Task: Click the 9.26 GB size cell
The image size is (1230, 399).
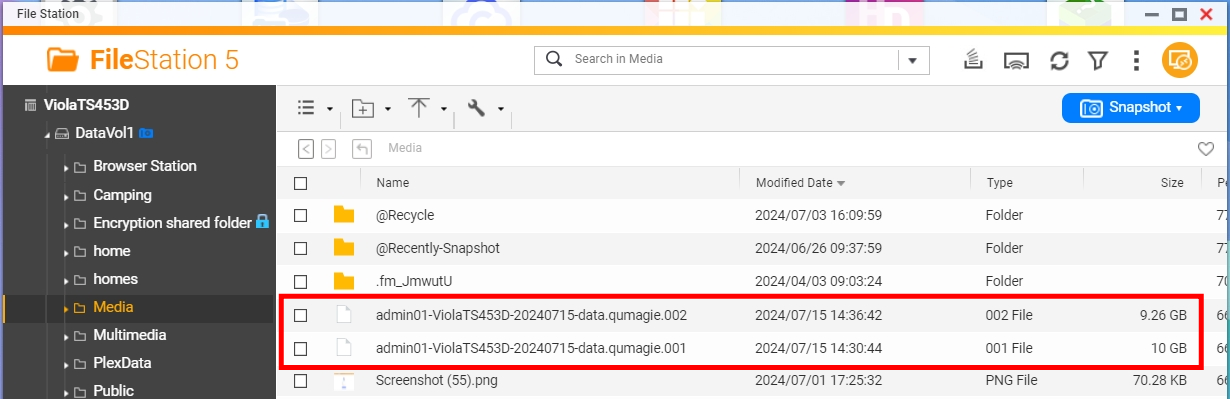Action: pos(1163,315)
